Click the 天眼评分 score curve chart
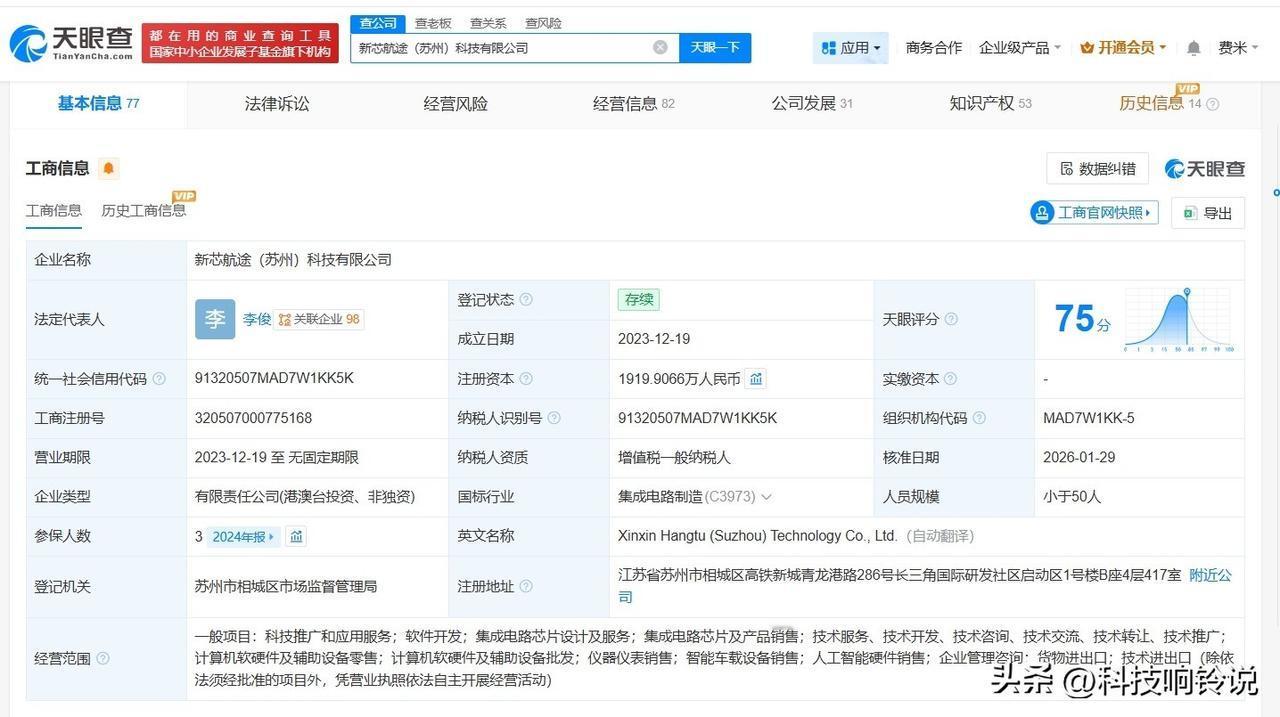This screenshot has width=1280, height=717. click(1178, 319)
